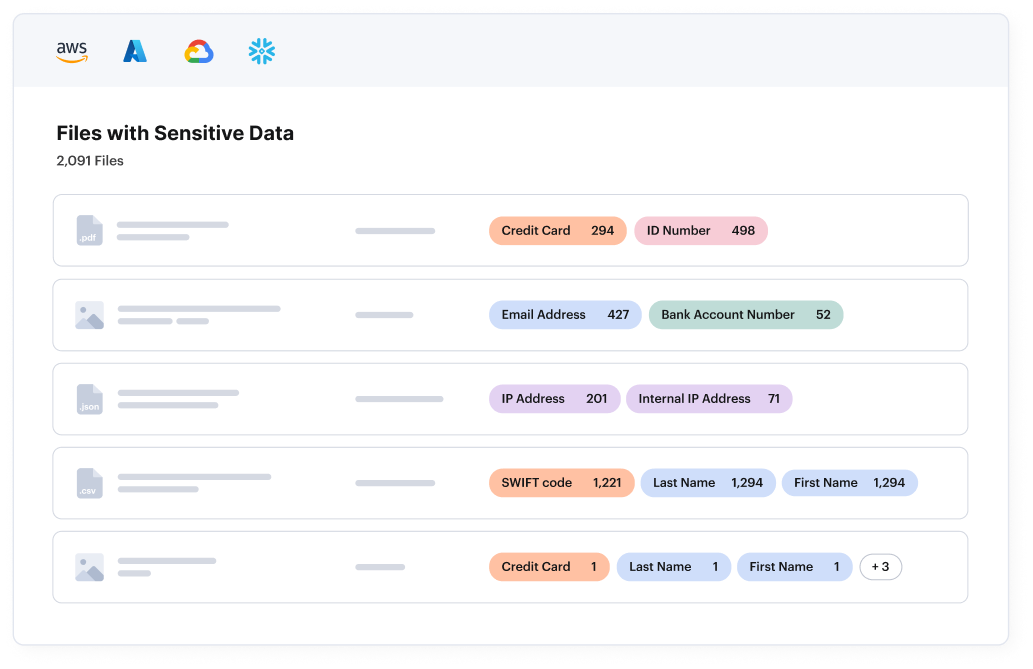Select the image file icon in bottom row
The width and height of the screenshot is (1033, 669).
[x=88, y=567]
